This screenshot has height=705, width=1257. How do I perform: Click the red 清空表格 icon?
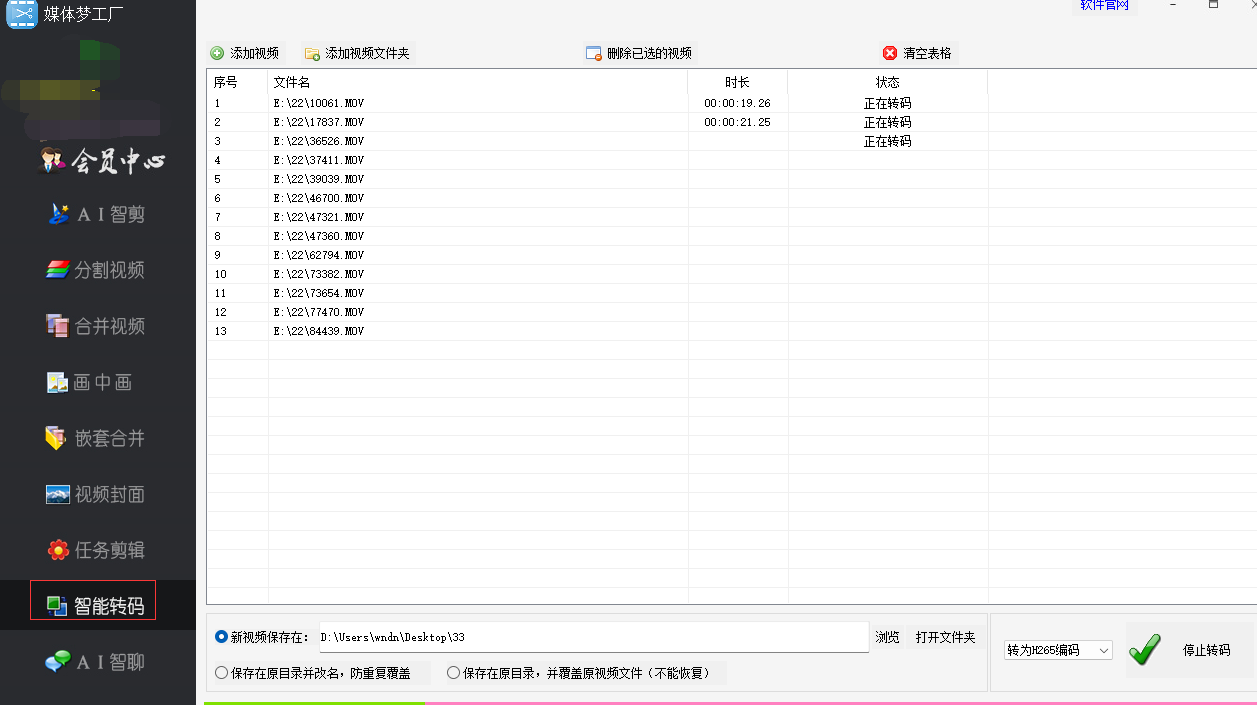[890, 53]
